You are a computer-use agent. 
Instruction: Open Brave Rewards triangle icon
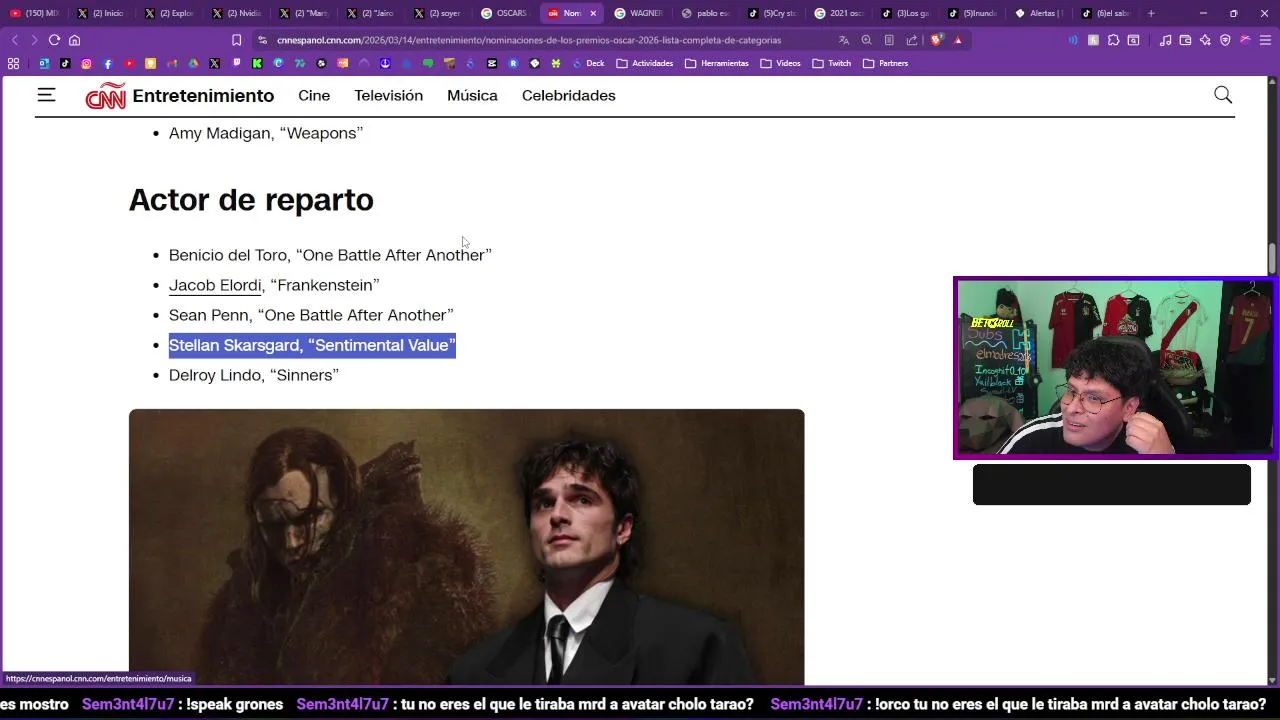pos(958,40)
